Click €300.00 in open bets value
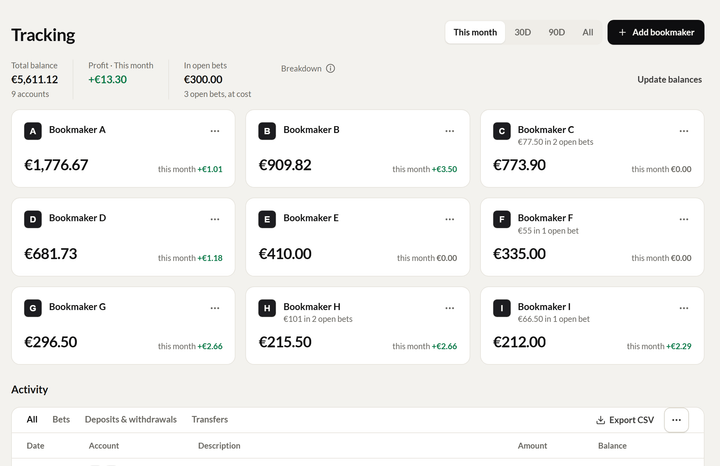 (203, 79)
